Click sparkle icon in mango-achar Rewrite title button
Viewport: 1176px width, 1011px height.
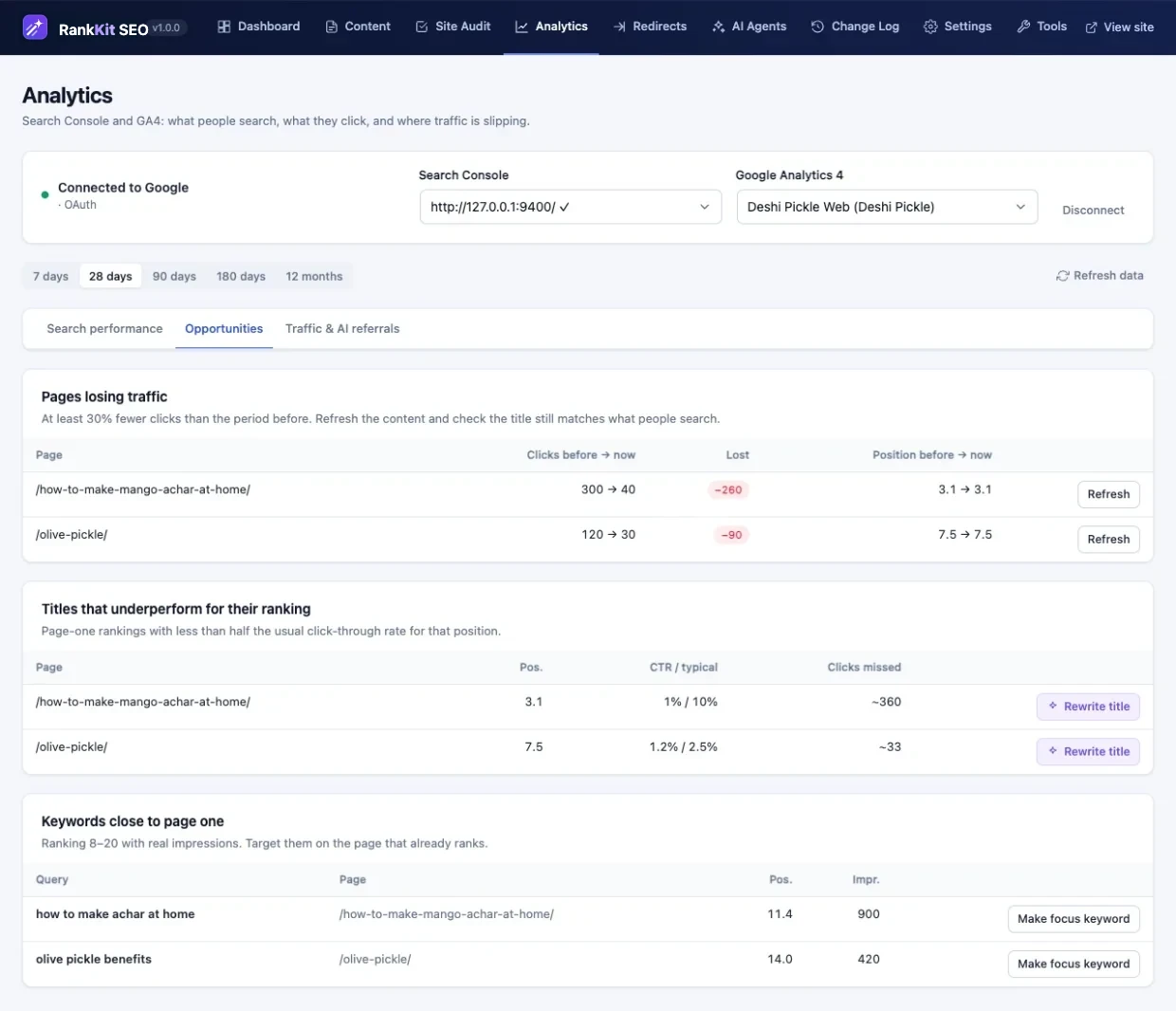(x=1053, y=706)
